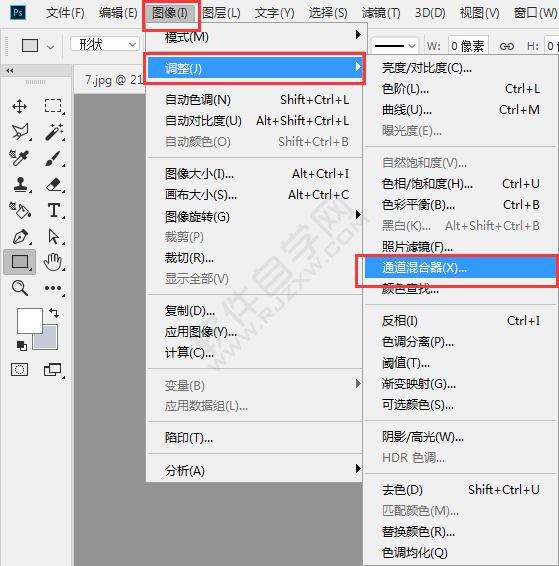Expand the 分析(A) submenu
The height and width of the screenshot is (566, 559).
point(254,470)
